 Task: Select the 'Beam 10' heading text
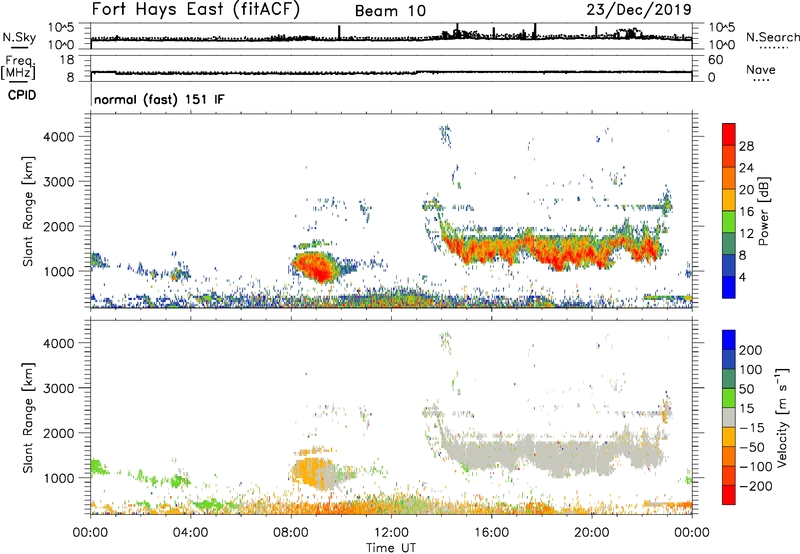390,11
